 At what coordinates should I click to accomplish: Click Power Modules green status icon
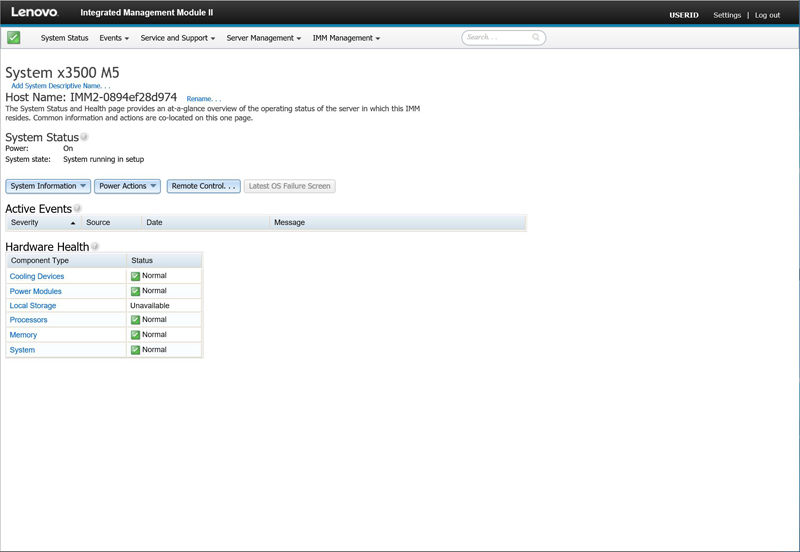tap(135, 291)
